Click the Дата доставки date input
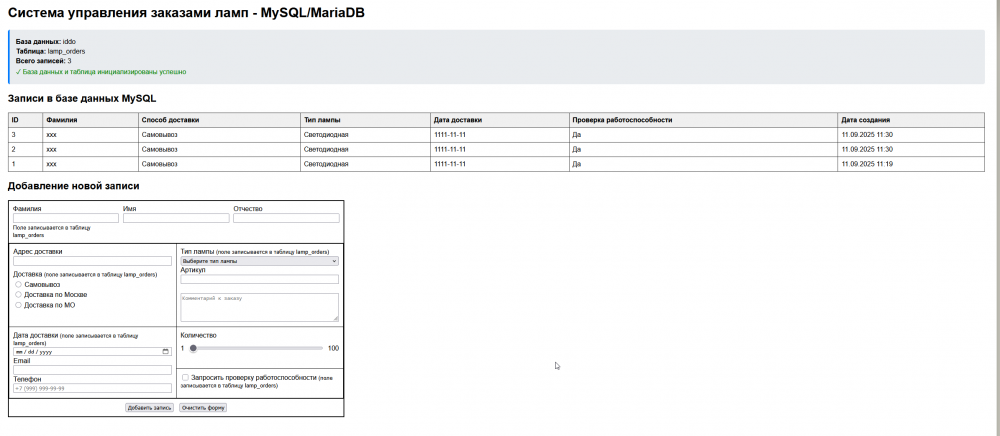The width and height of the screenshot is (1000, 436). [92, 351]
